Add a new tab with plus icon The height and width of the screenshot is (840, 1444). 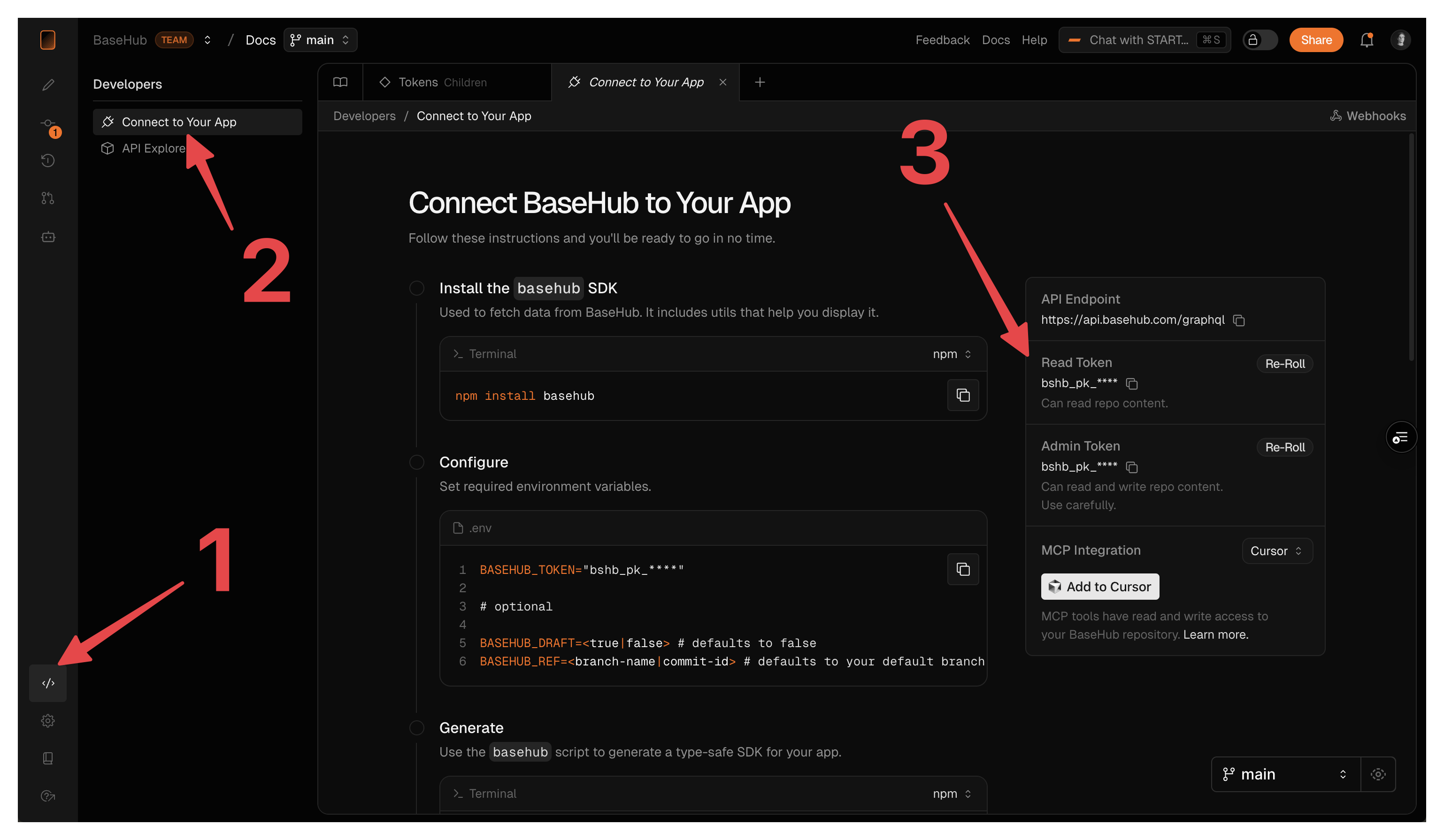(760, 83)
